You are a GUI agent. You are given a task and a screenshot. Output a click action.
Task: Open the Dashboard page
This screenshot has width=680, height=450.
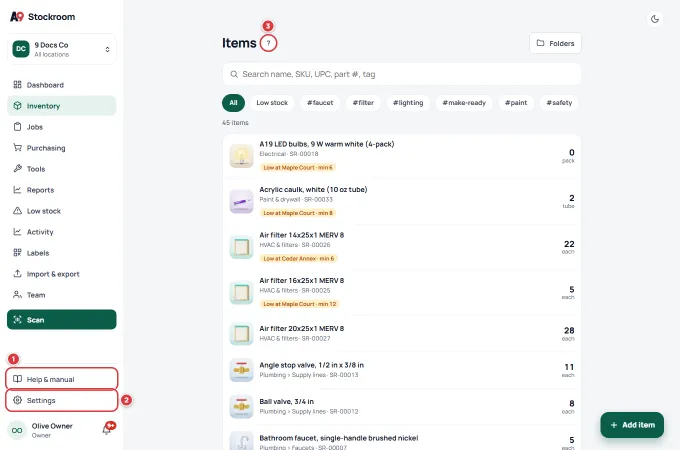click(x=62, y=85)
